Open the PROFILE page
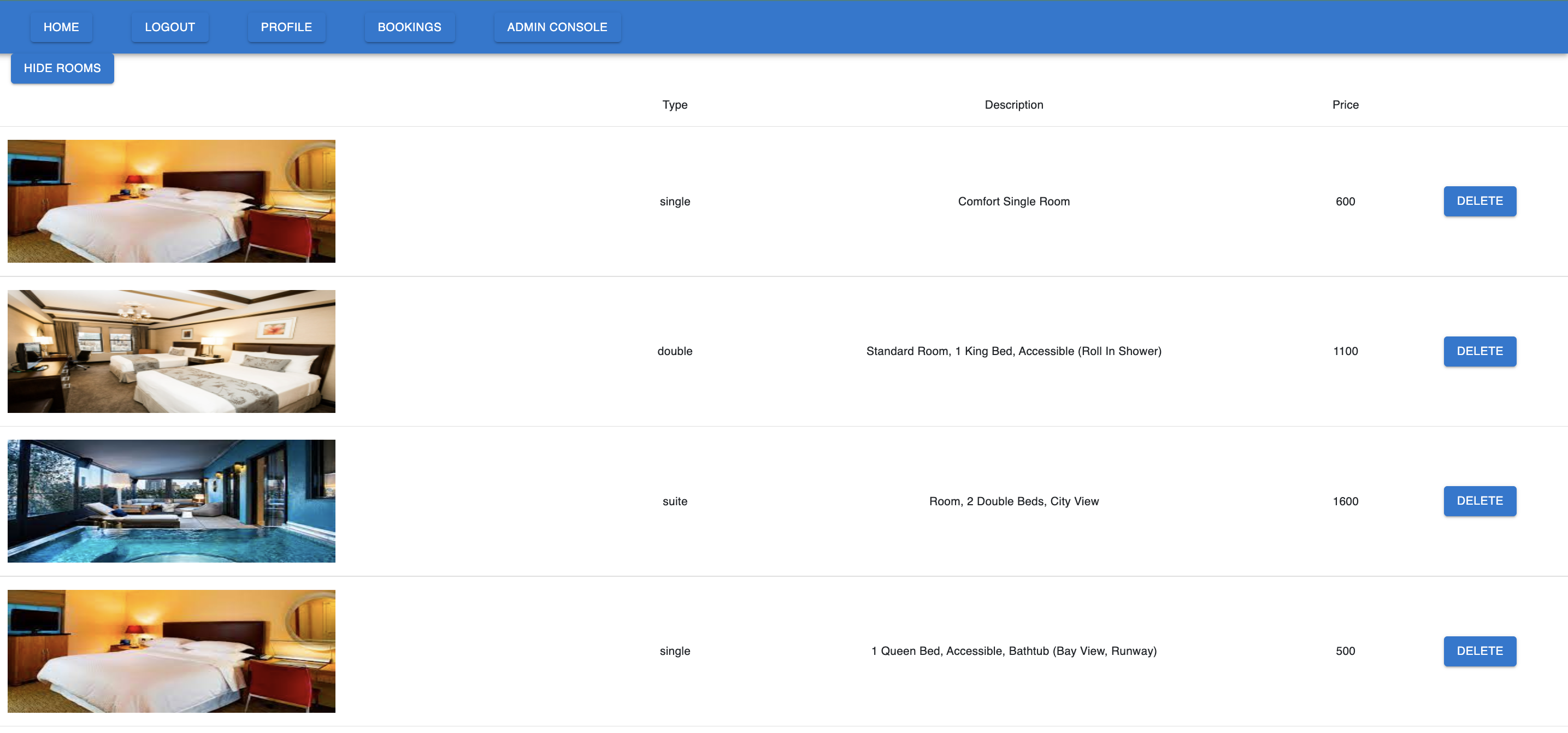Screen dimensions: 1568x733 (286, 27)
